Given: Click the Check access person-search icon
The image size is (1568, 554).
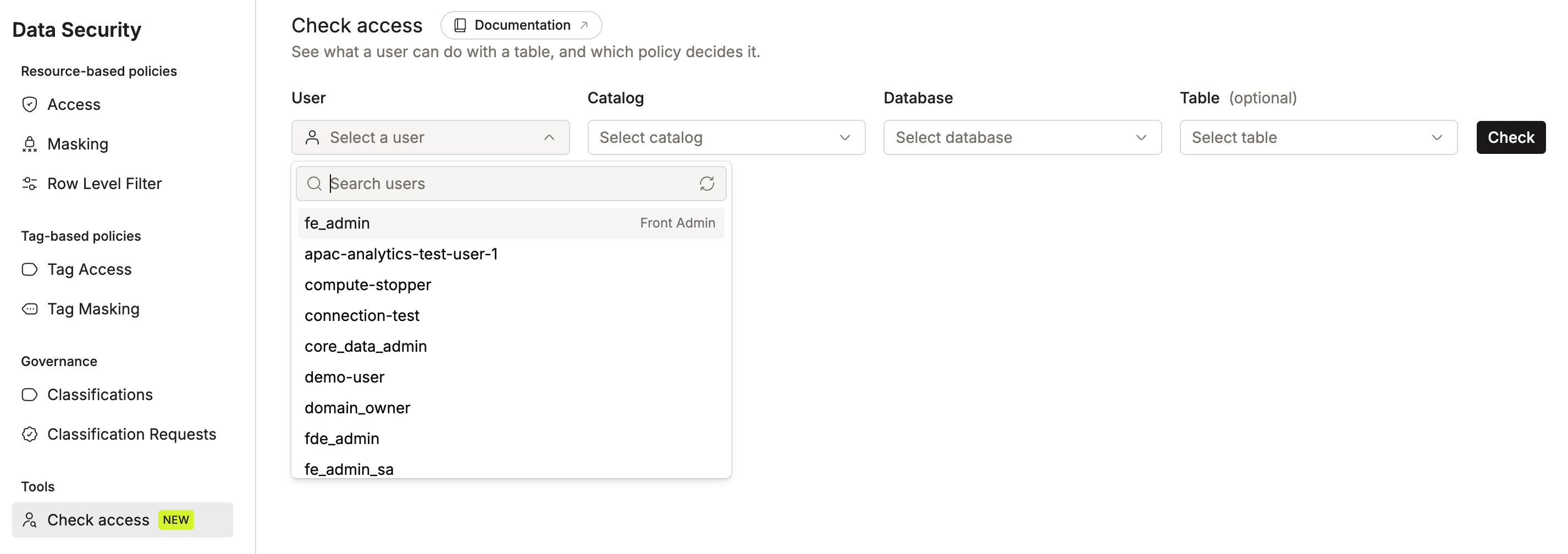Looking at the screenshot, I should [29, 520].
